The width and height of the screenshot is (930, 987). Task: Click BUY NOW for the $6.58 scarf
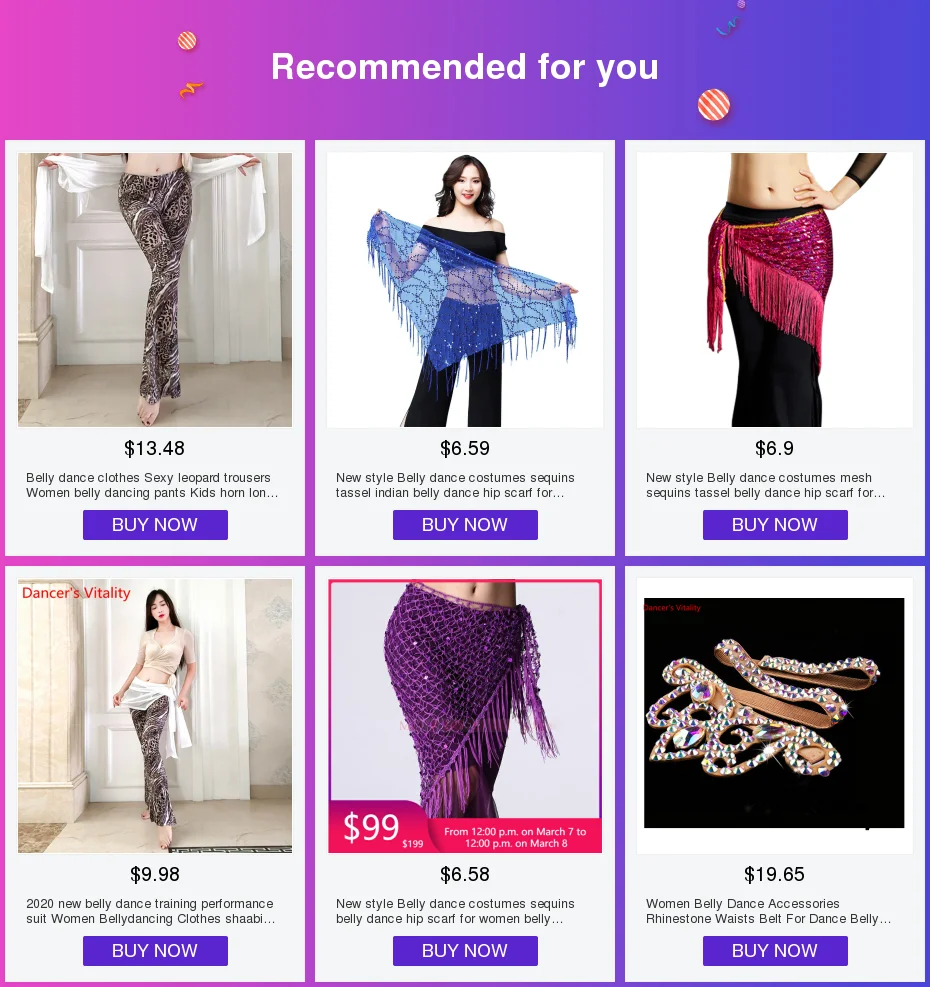click(465, 950)
